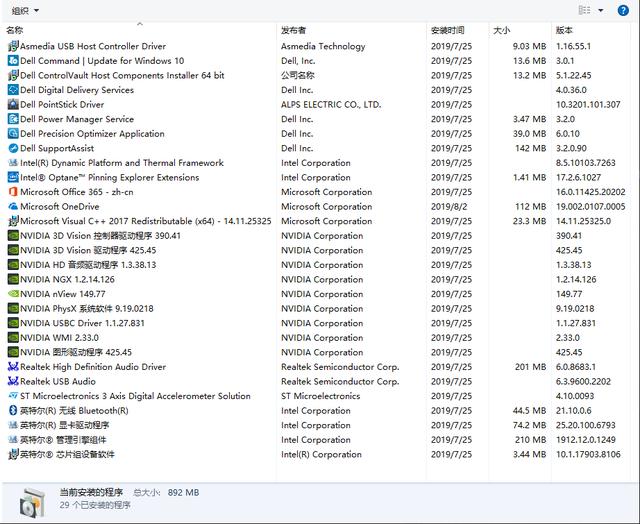The width and height of the screenshot is (640, 524).
Task: Sort by 安装时间 column header
Action: click(448, 30)
